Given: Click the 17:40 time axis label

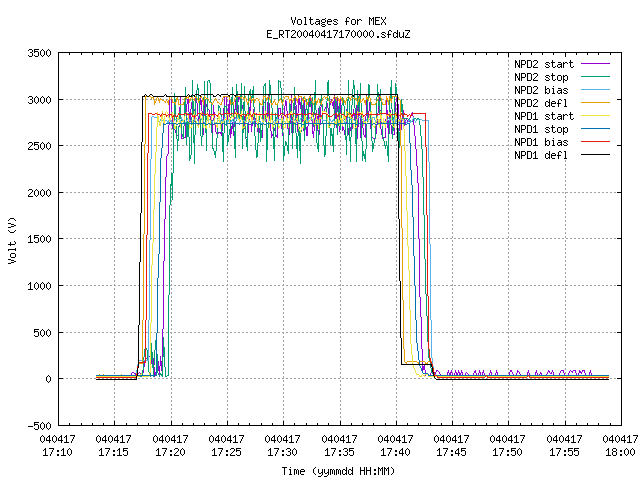Looking at the screenshot, I should click(395, 452).
